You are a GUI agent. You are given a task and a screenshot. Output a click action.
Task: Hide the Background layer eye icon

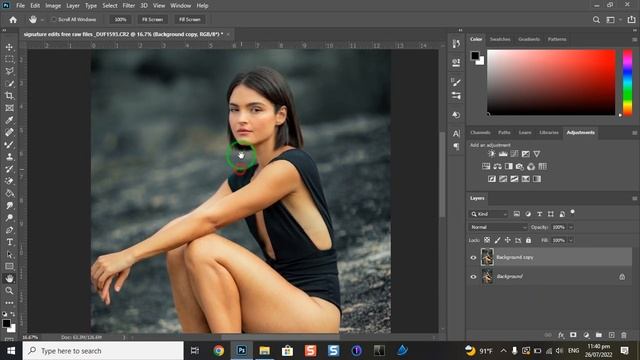pyautogui.click(x=473, y=277)
